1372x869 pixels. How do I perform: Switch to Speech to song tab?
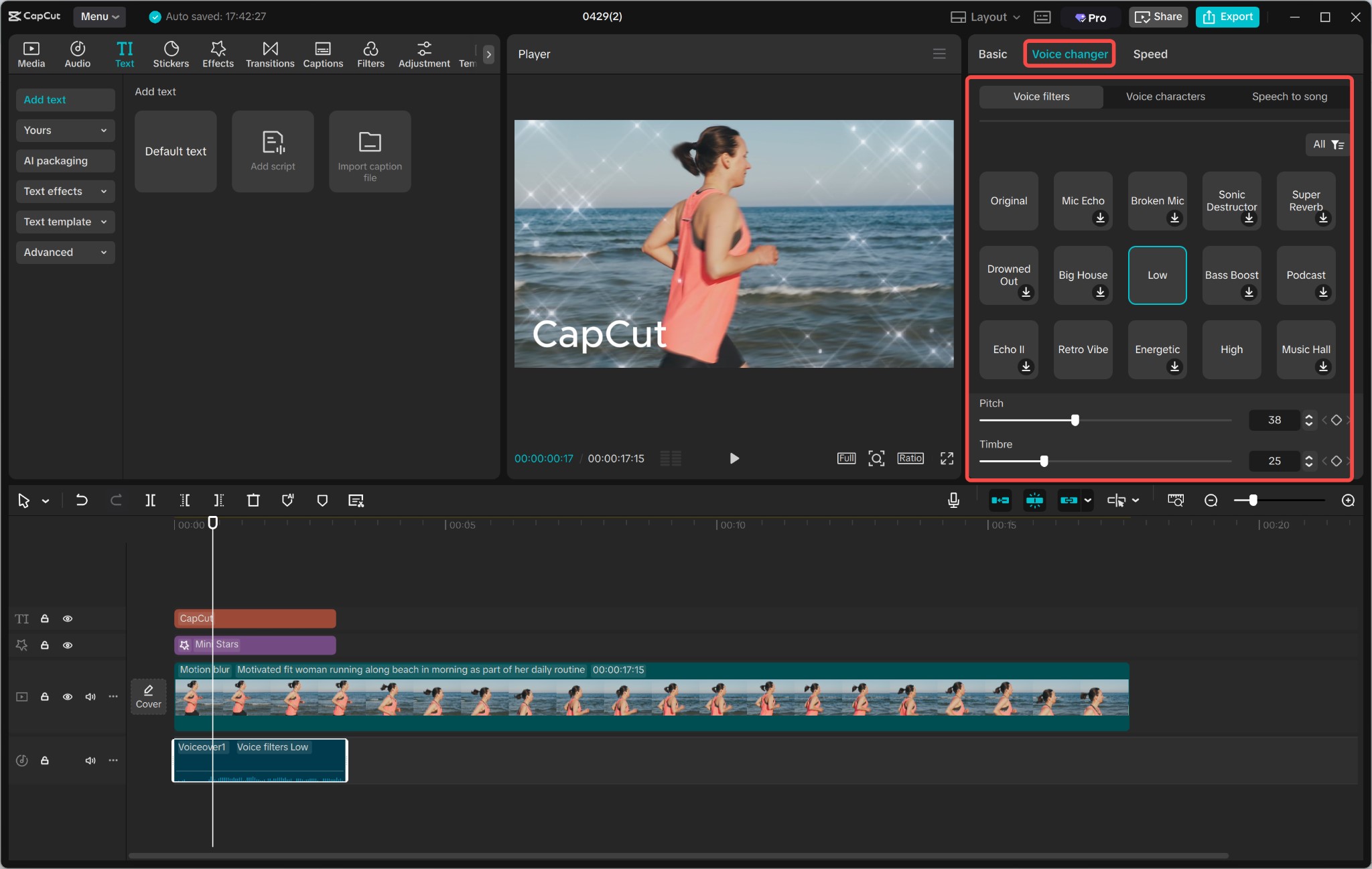1289,96
